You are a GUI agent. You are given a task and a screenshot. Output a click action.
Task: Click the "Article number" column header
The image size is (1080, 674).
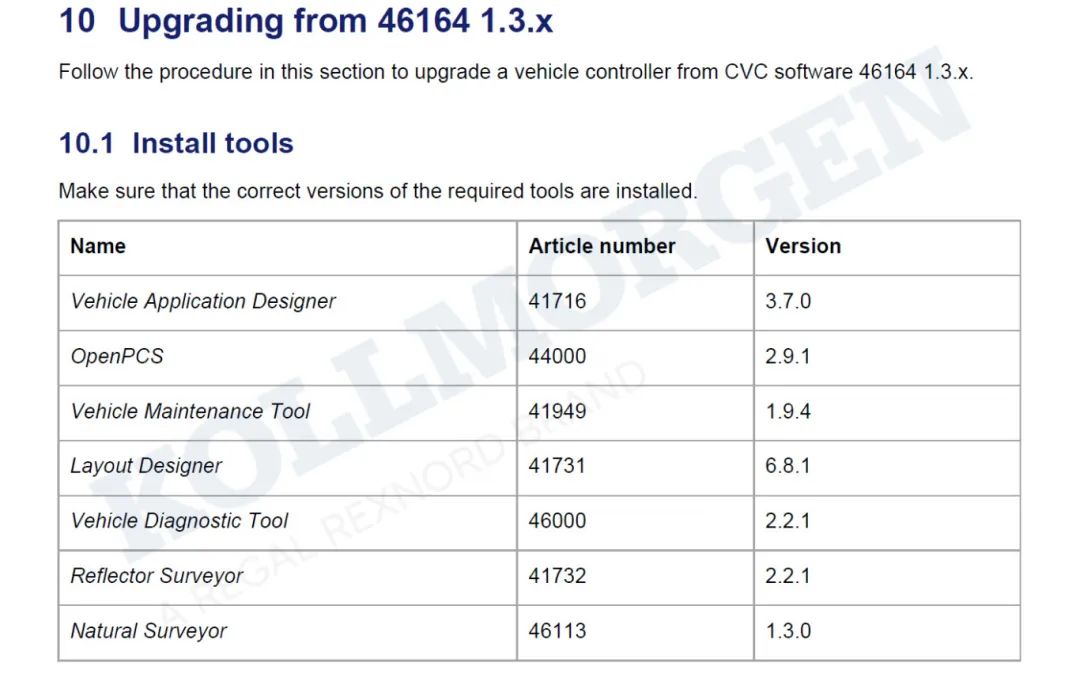click(x=601, y=246)
